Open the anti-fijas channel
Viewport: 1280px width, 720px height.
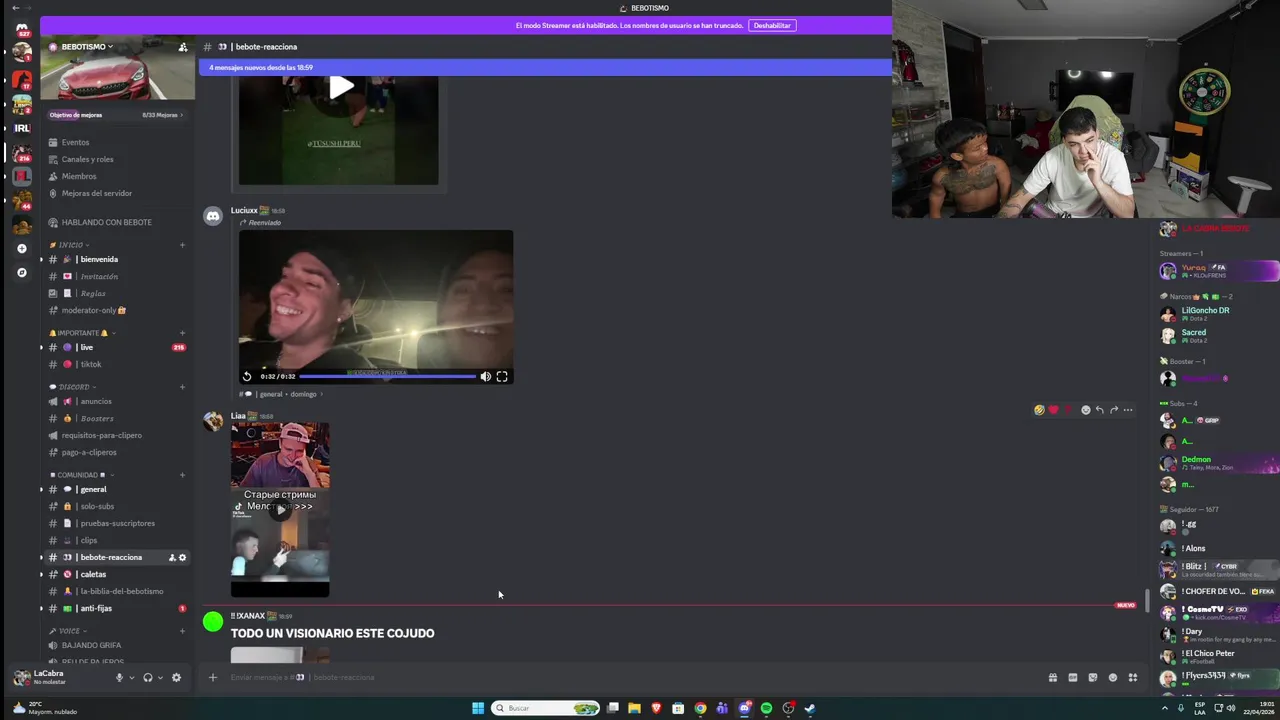click(x=118, y=608)
